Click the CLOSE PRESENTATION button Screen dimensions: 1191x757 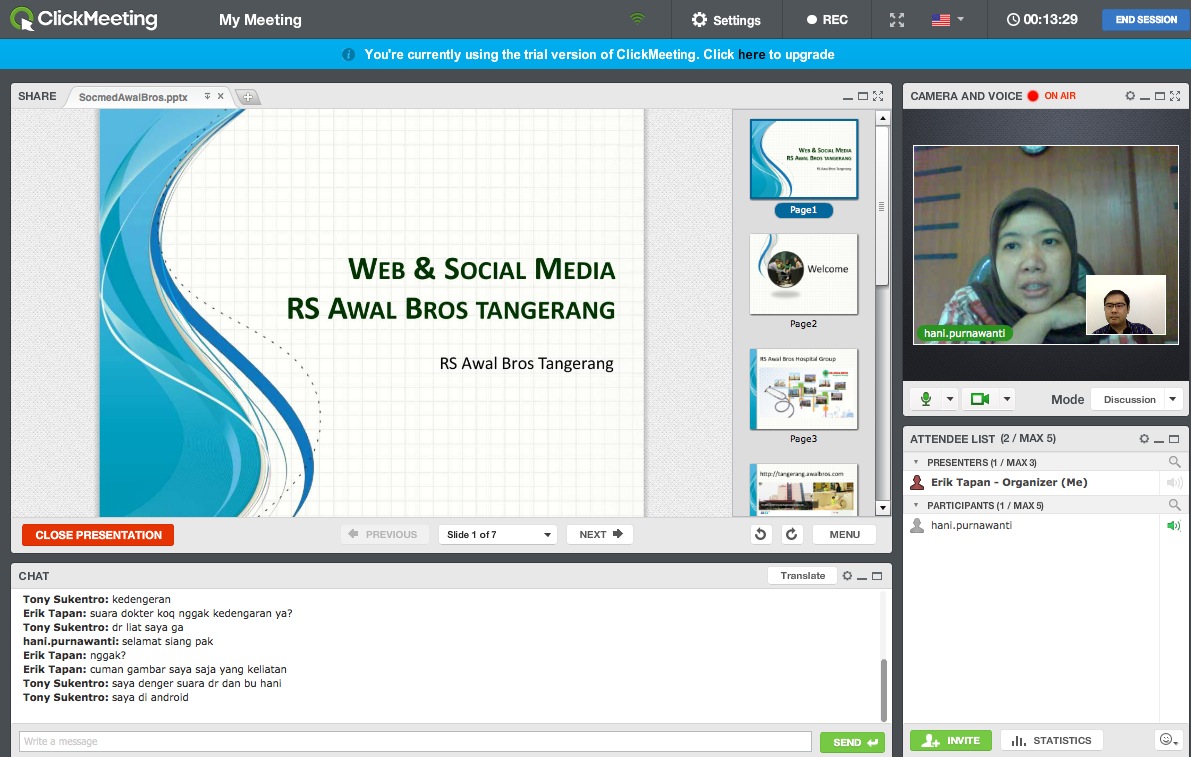point(98,535)
